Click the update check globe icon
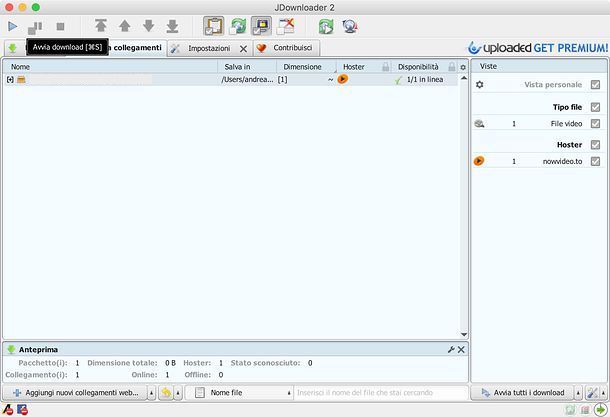 pos(350,26)
